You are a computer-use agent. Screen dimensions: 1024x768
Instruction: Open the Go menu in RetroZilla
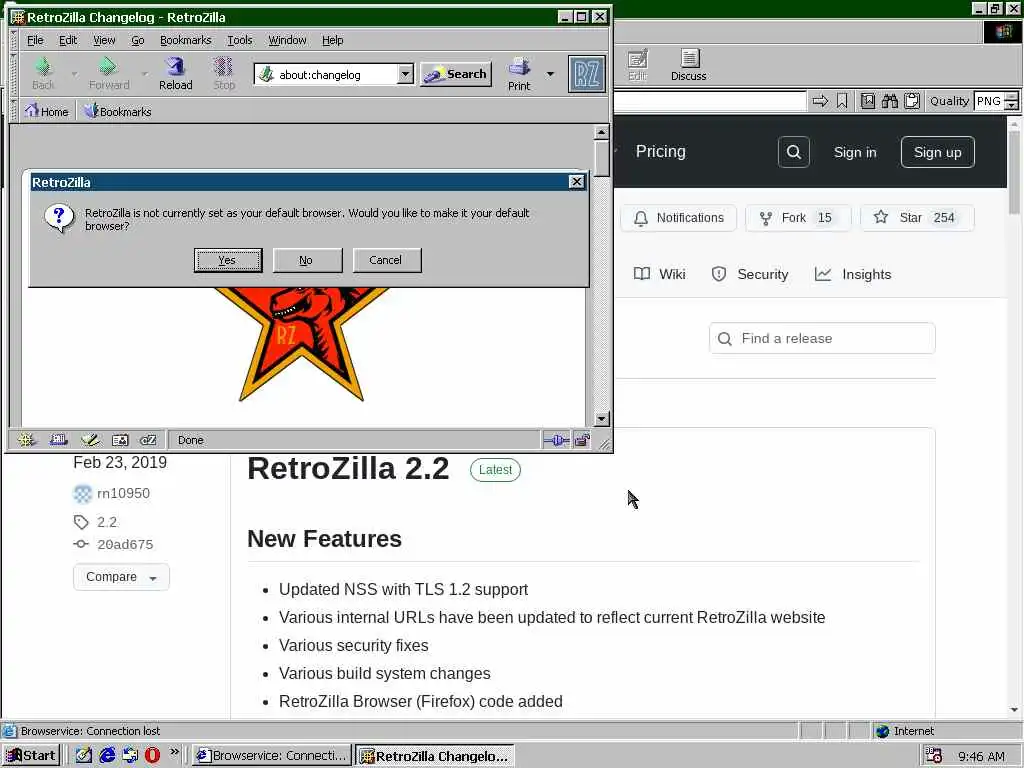pyautogui.click(x=138, y=40)
